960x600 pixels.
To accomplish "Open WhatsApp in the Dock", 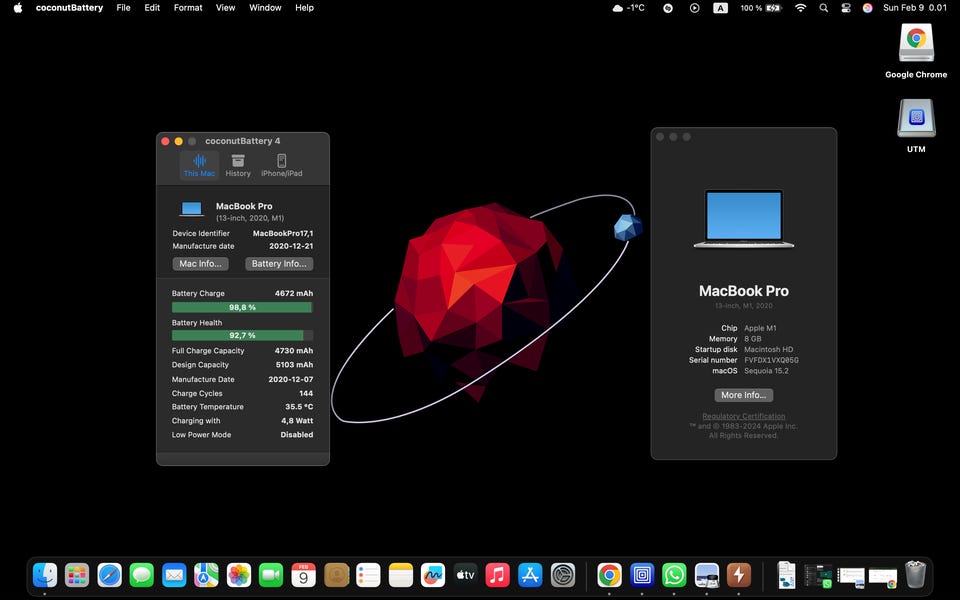I will click(674, 576).
